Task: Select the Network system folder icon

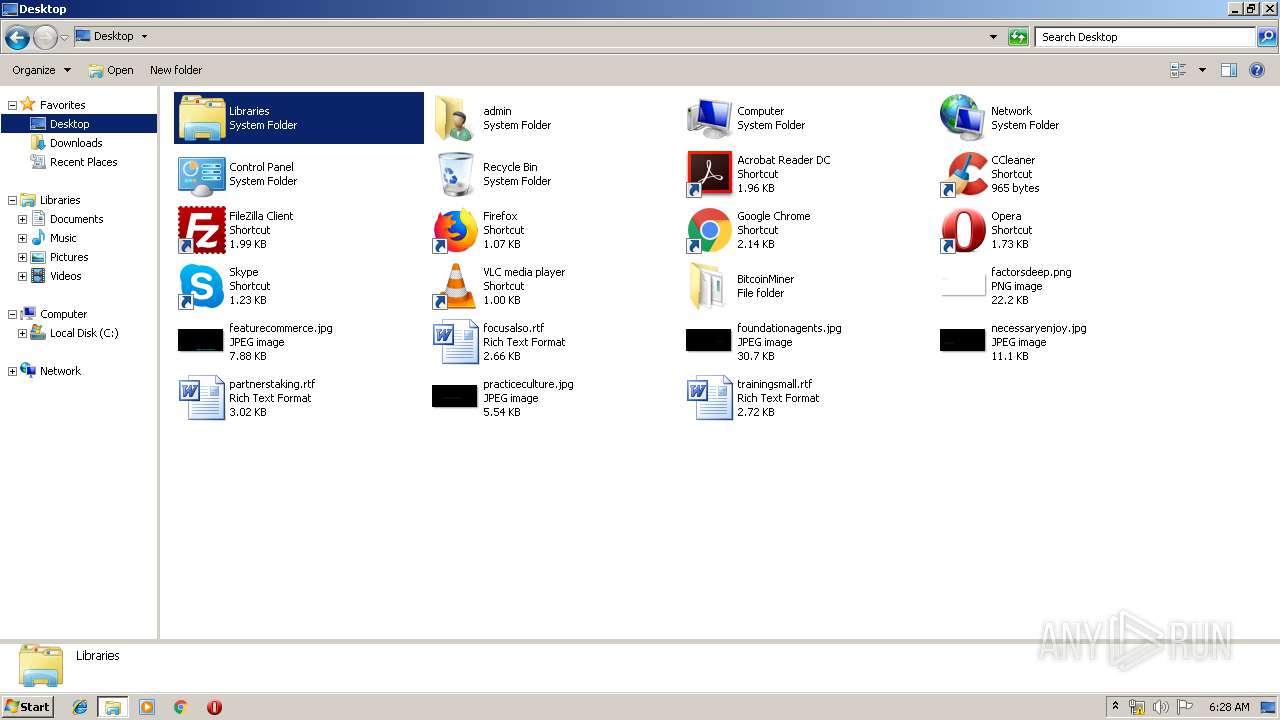Action: (963, 118)
